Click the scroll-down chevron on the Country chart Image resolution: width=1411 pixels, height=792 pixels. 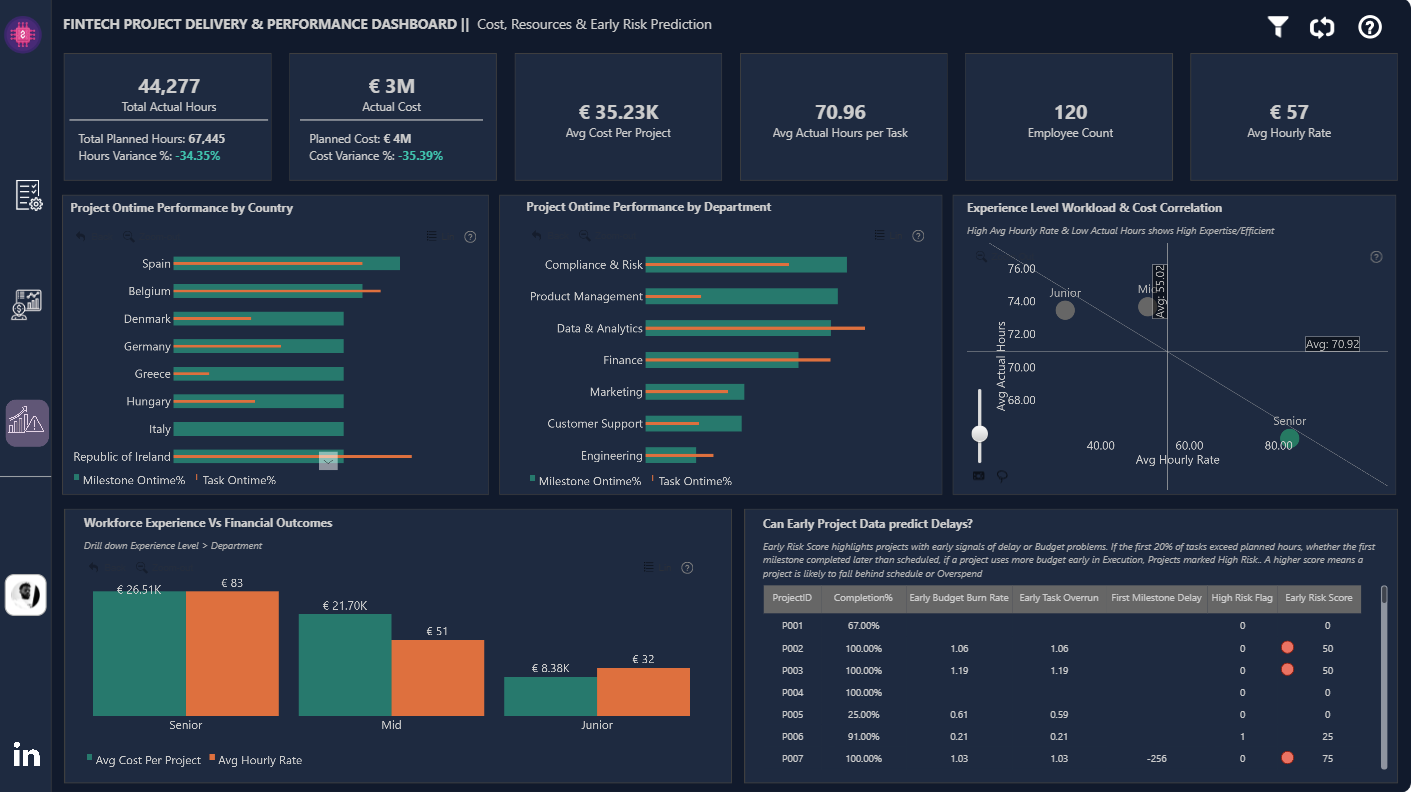click(328, 460)
